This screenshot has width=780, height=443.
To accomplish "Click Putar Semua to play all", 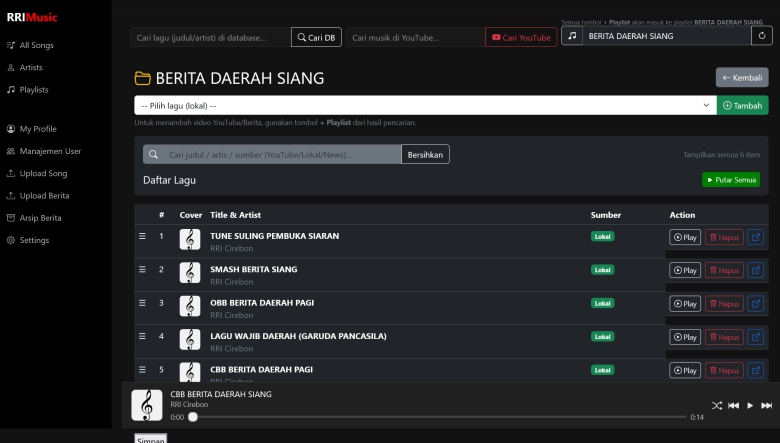I will (731, 180).
